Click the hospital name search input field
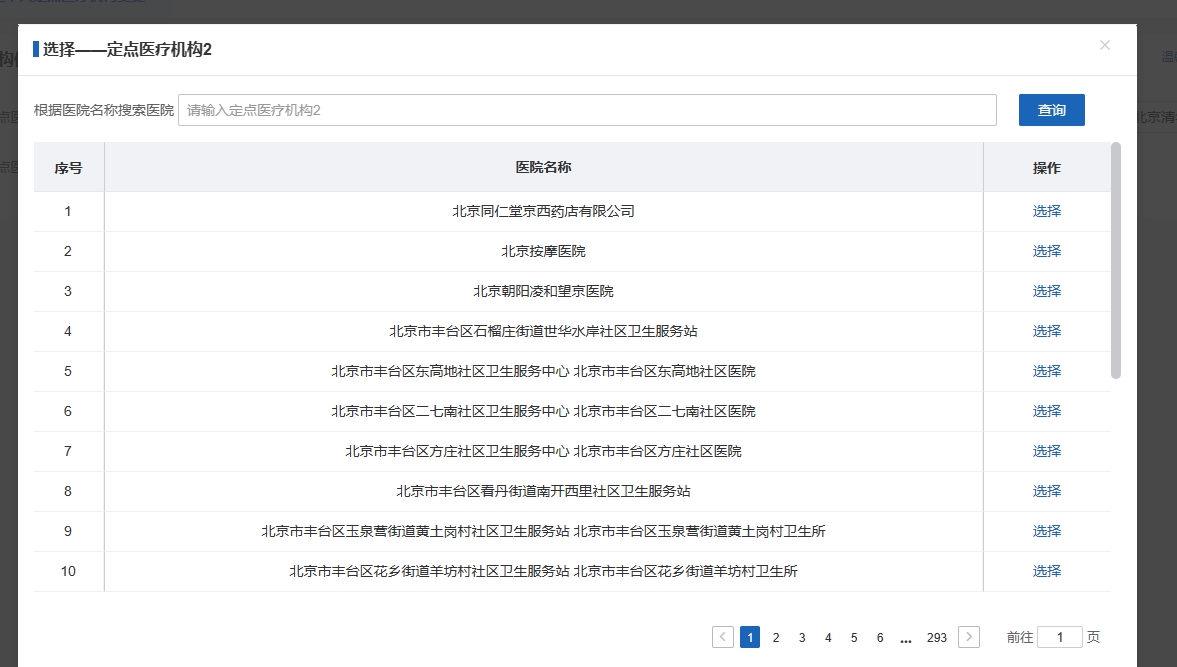The width and height of the screenshot is (1177, 667). [587, 110]
